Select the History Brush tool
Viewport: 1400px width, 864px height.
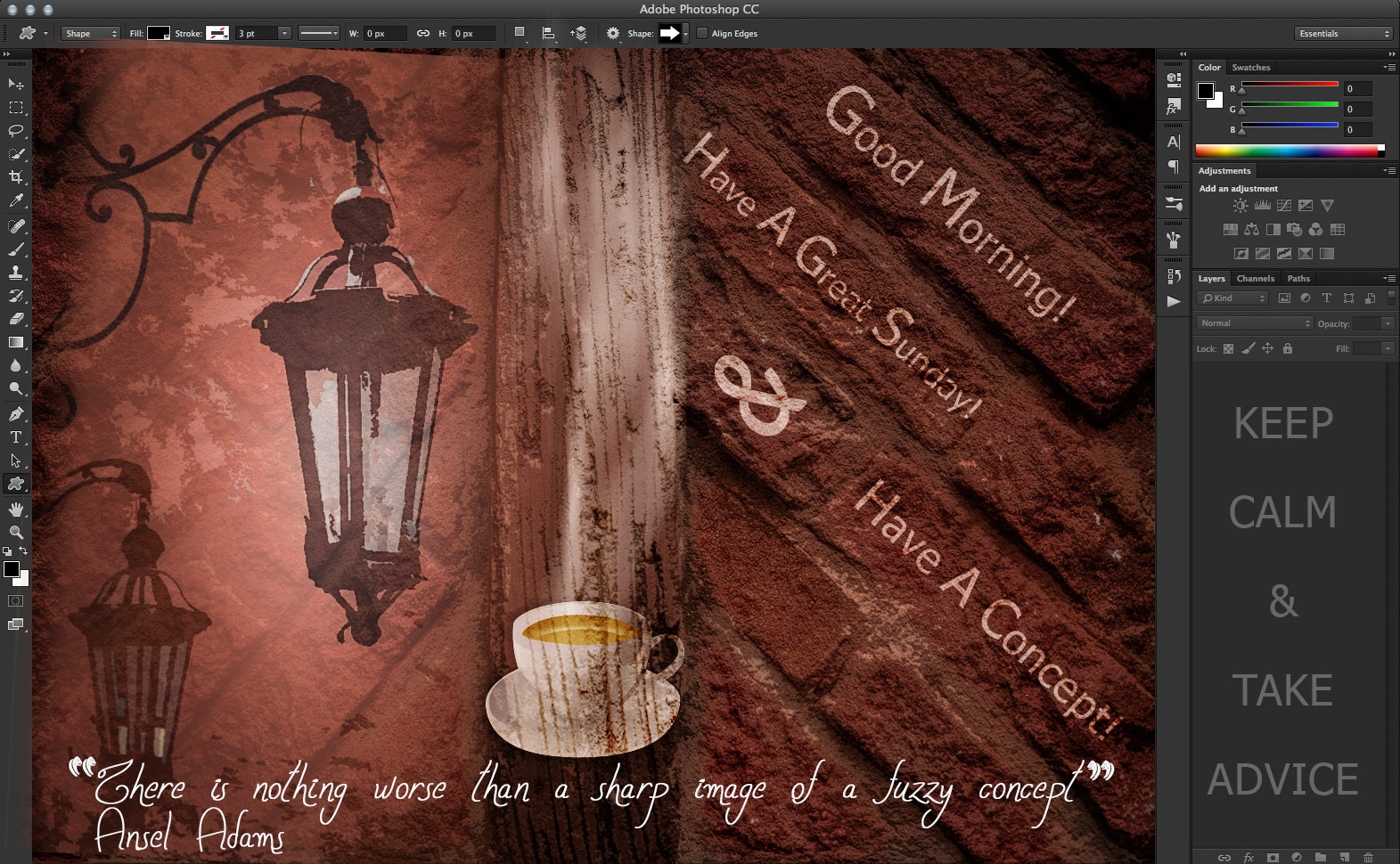tap(15, 296)
